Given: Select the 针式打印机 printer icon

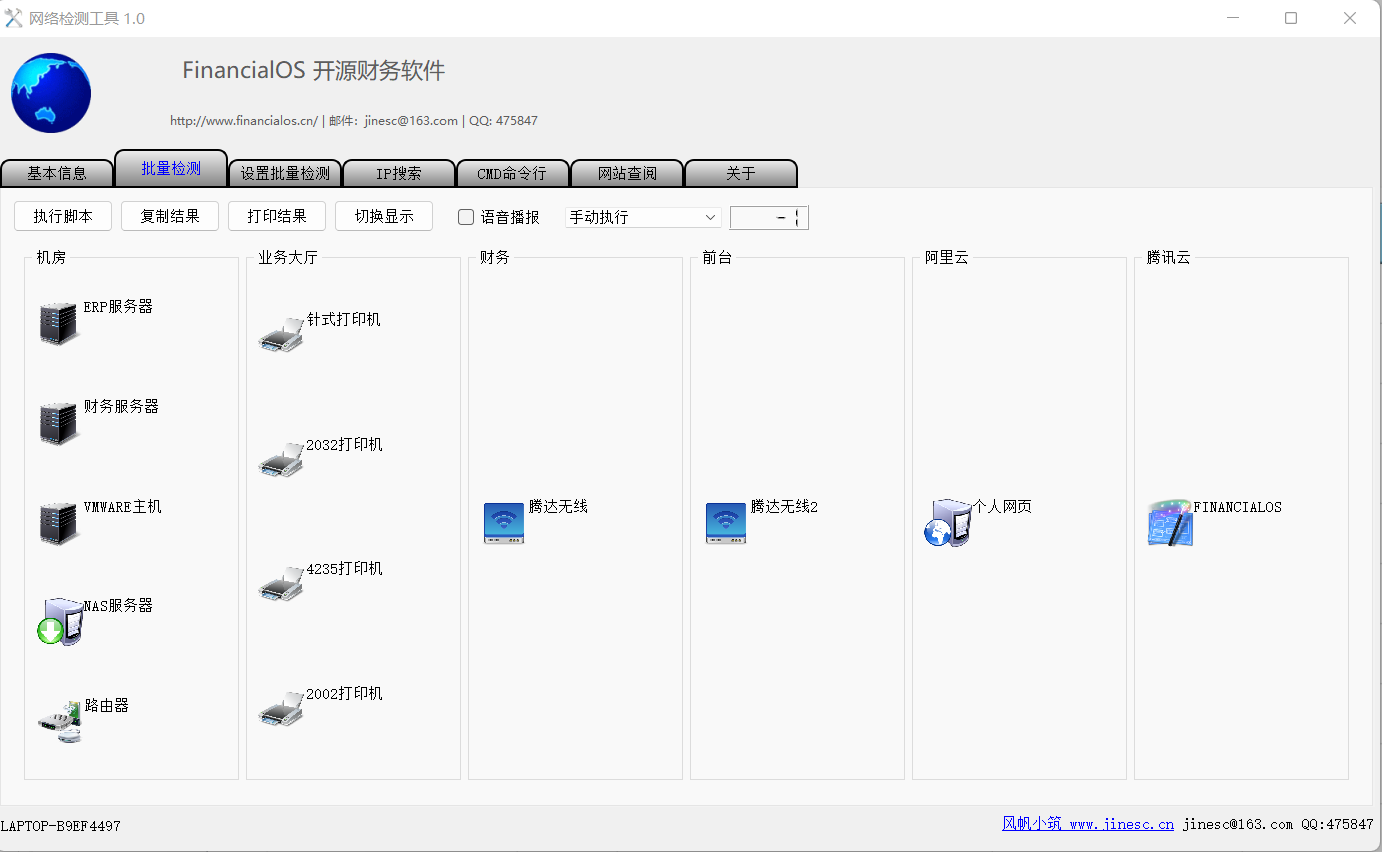Looking at the screenshot, I should tap(281, 335).
